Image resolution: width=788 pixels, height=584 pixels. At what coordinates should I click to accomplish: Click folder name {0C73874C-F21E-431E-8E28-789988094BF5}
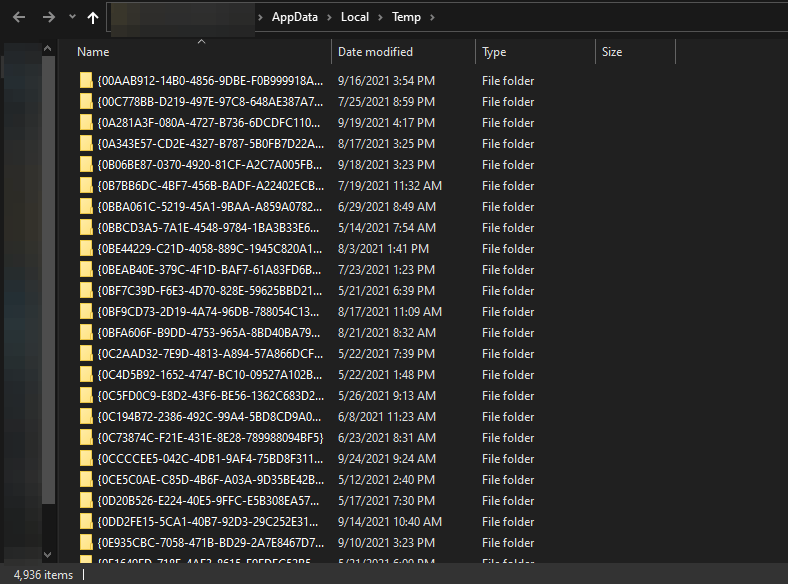click(210, 438)
